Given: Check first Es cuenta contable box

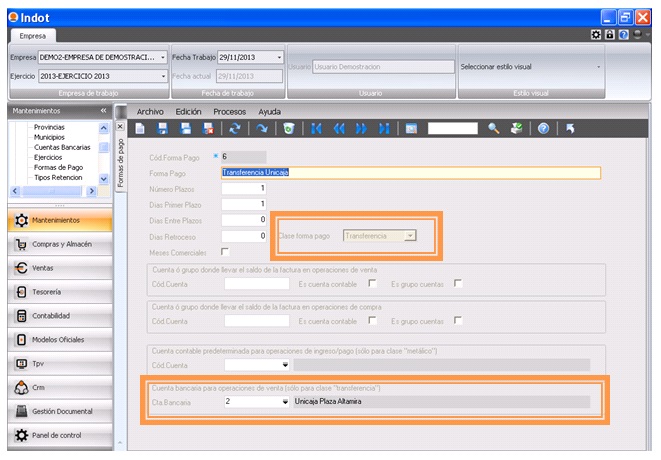Looking at the screenshot, I should [x=372, y=283].
